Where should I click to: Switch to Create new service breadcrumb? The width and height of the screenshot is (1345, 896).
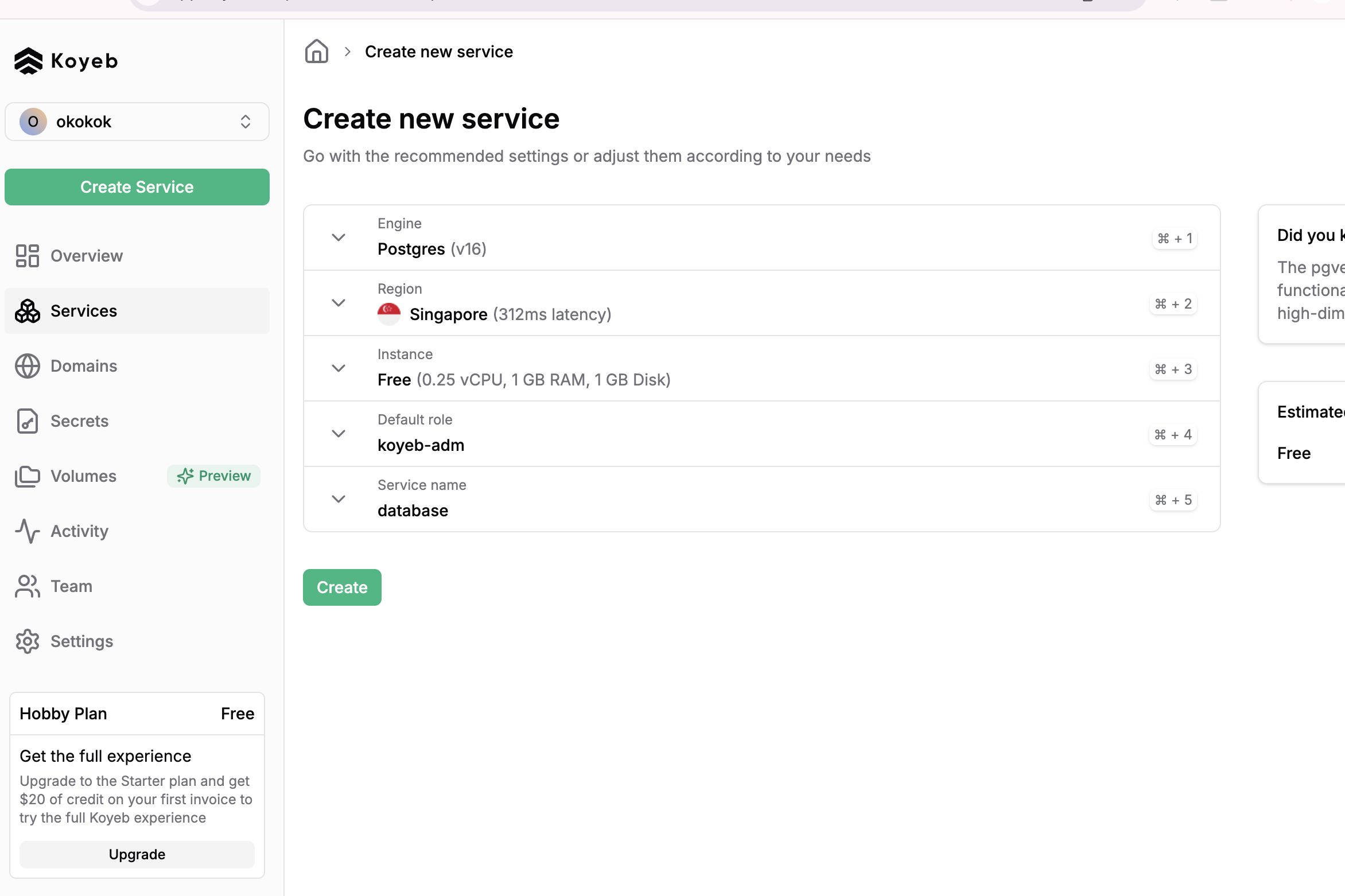click(438, 51)
